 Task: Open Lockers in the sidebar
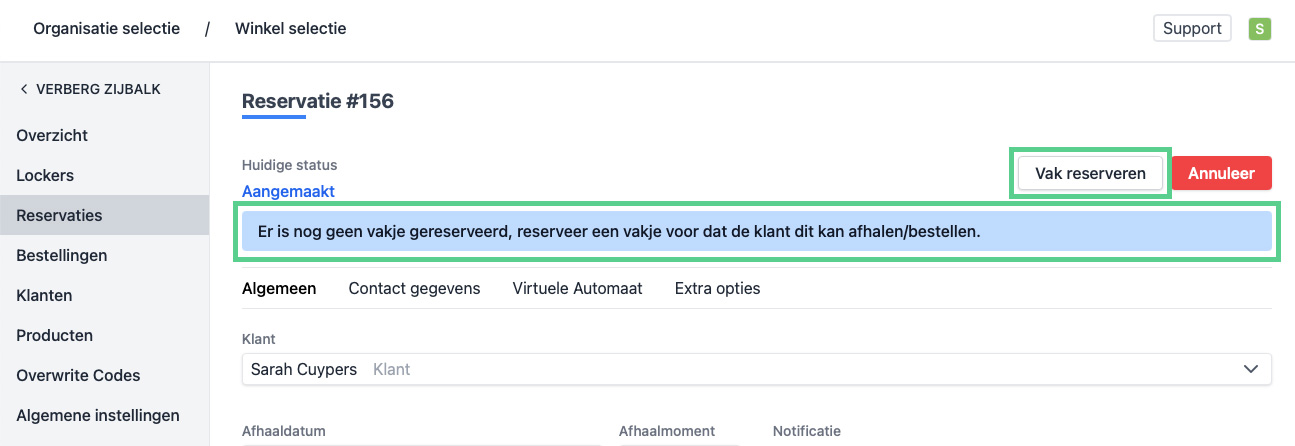[x=45, y=175]
